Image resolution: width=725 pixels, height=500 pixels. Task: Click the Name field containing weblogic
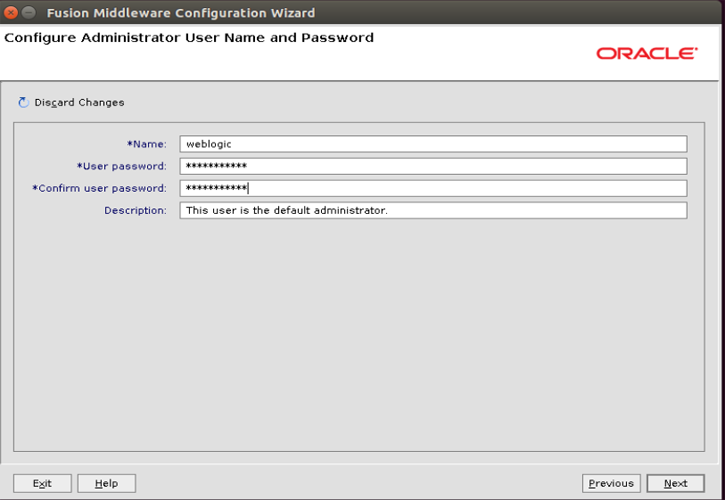[433, 144]
